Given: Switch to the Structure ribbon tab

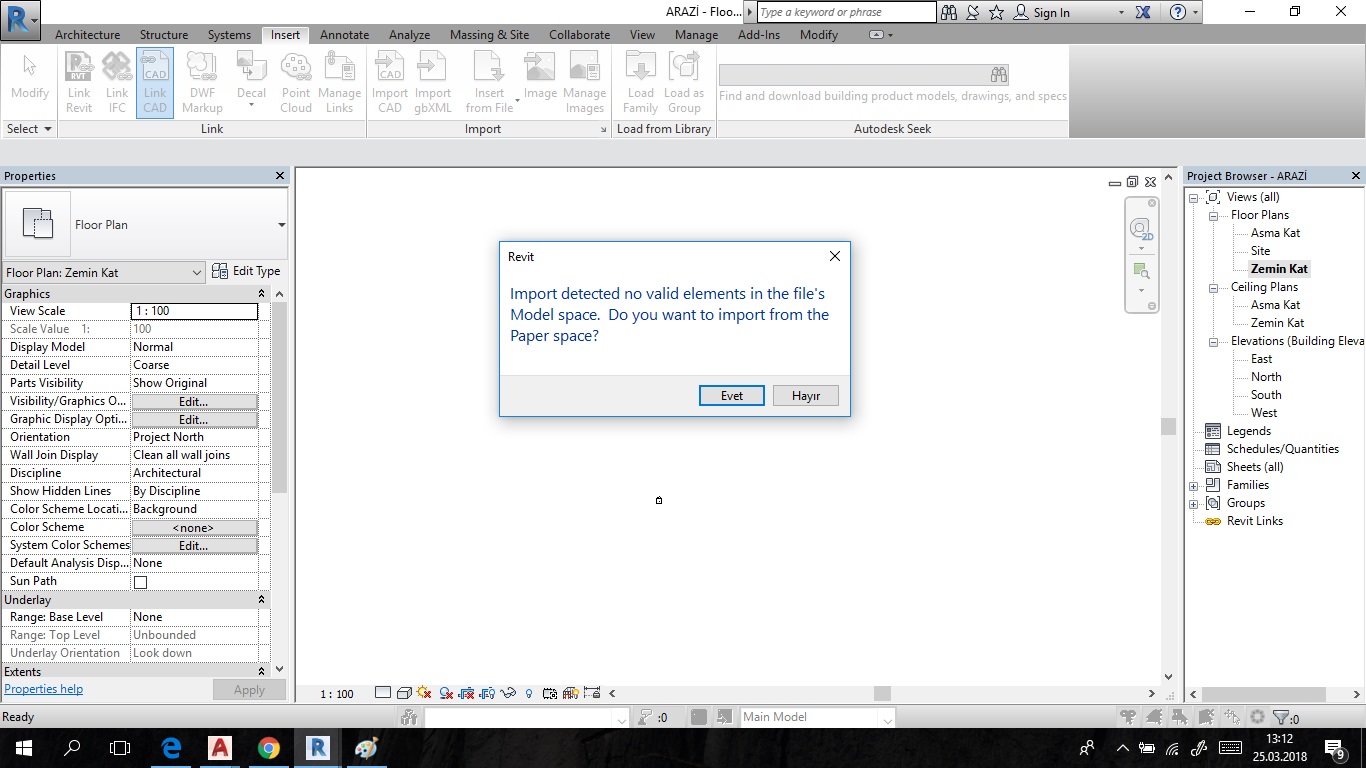Looking at the screenshot, I should pos(164,34).
